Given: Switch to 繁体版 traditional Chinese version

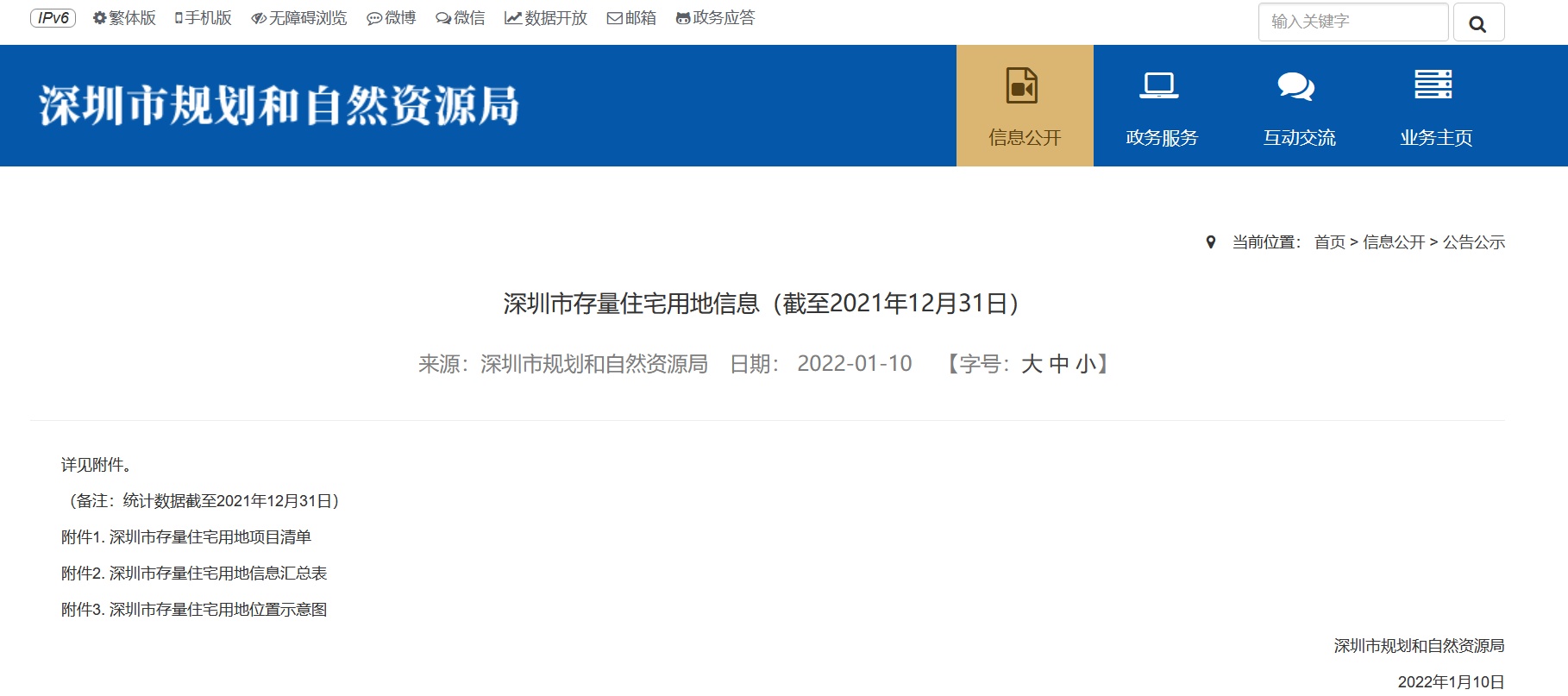Looking at the screenshot, I should click(x=124, y=18).
